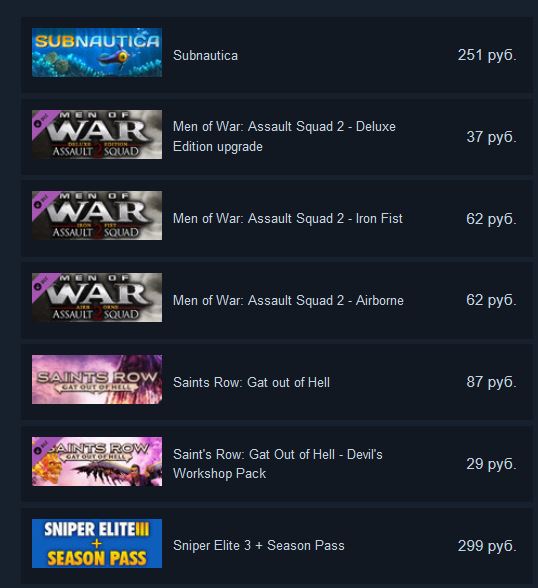Open Men of War: Assault Squad 2 - Airborne title
Screen dimensions: 538x588
(288, 300)
